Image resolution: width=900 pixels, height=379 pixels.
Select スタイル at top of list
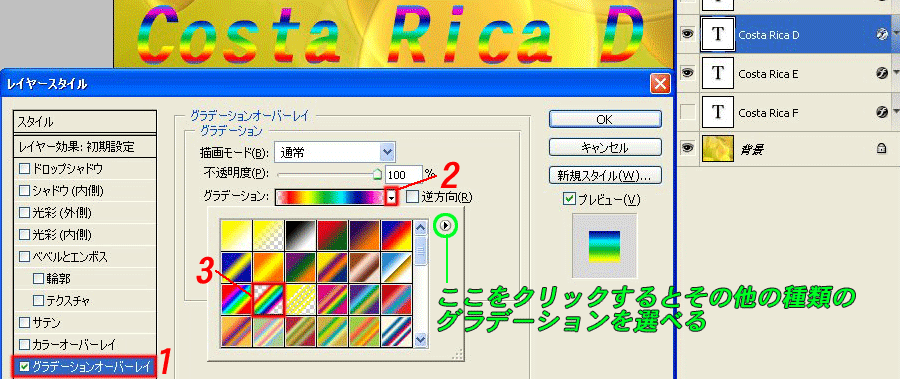[x=84, y=122]
